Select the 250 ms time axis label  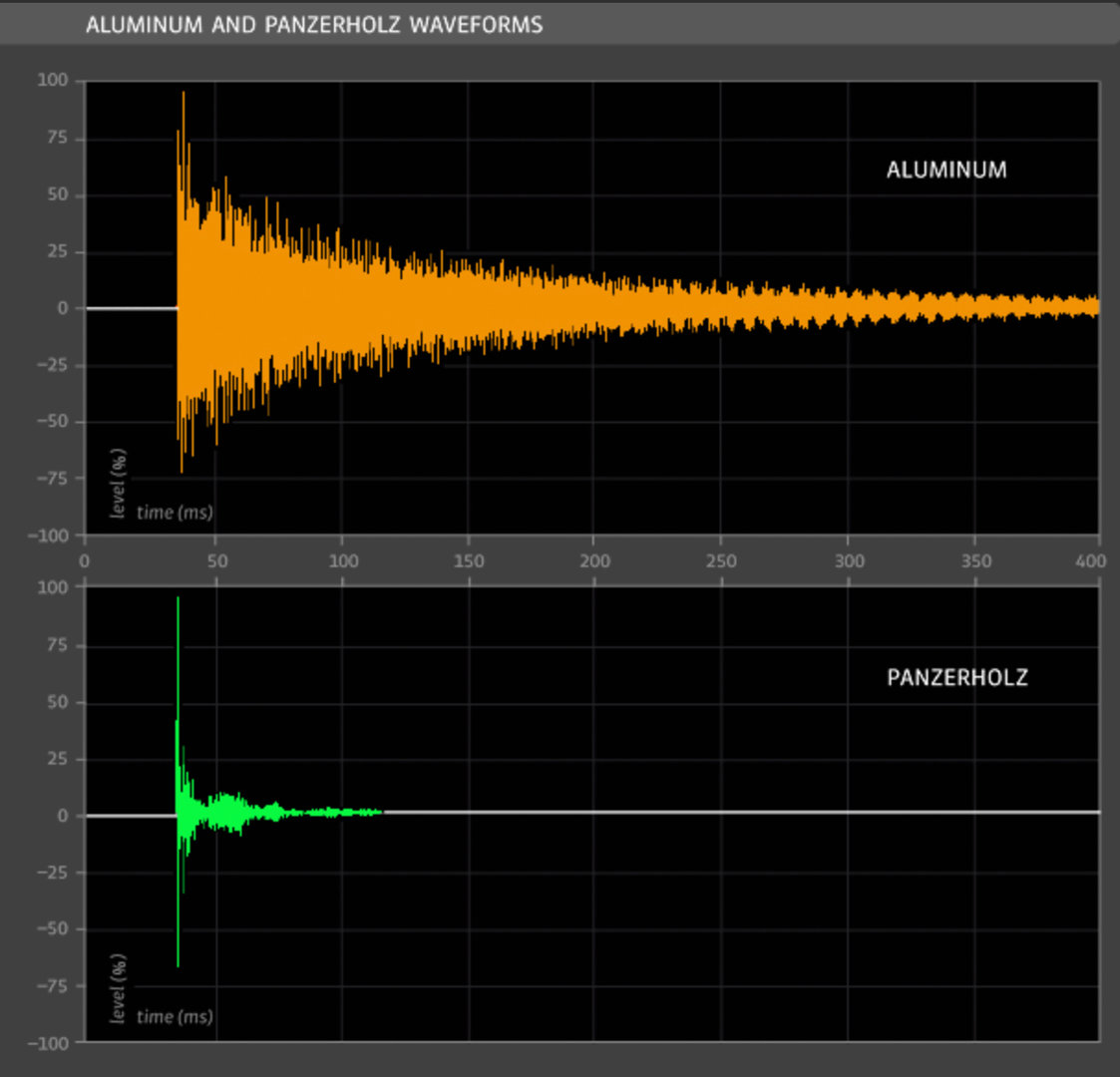(x=721, y=560)
